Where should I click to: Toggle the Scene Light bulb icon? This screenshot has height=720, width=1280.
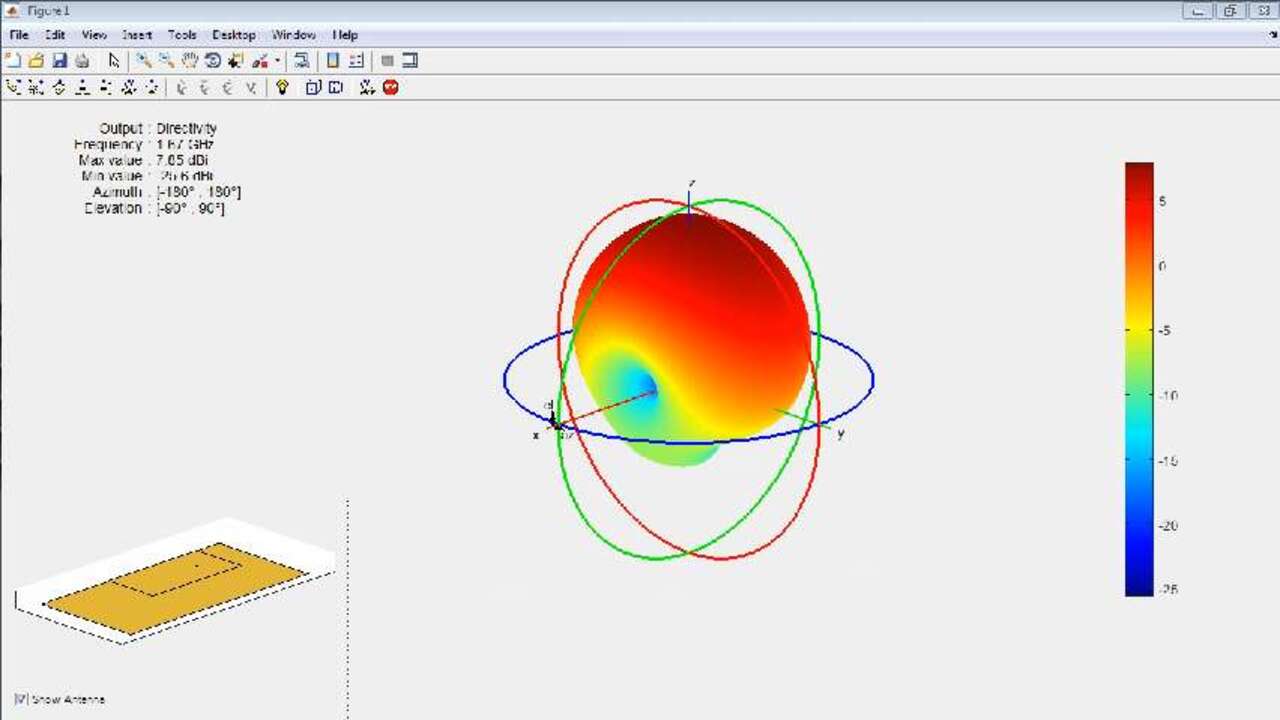283,88
